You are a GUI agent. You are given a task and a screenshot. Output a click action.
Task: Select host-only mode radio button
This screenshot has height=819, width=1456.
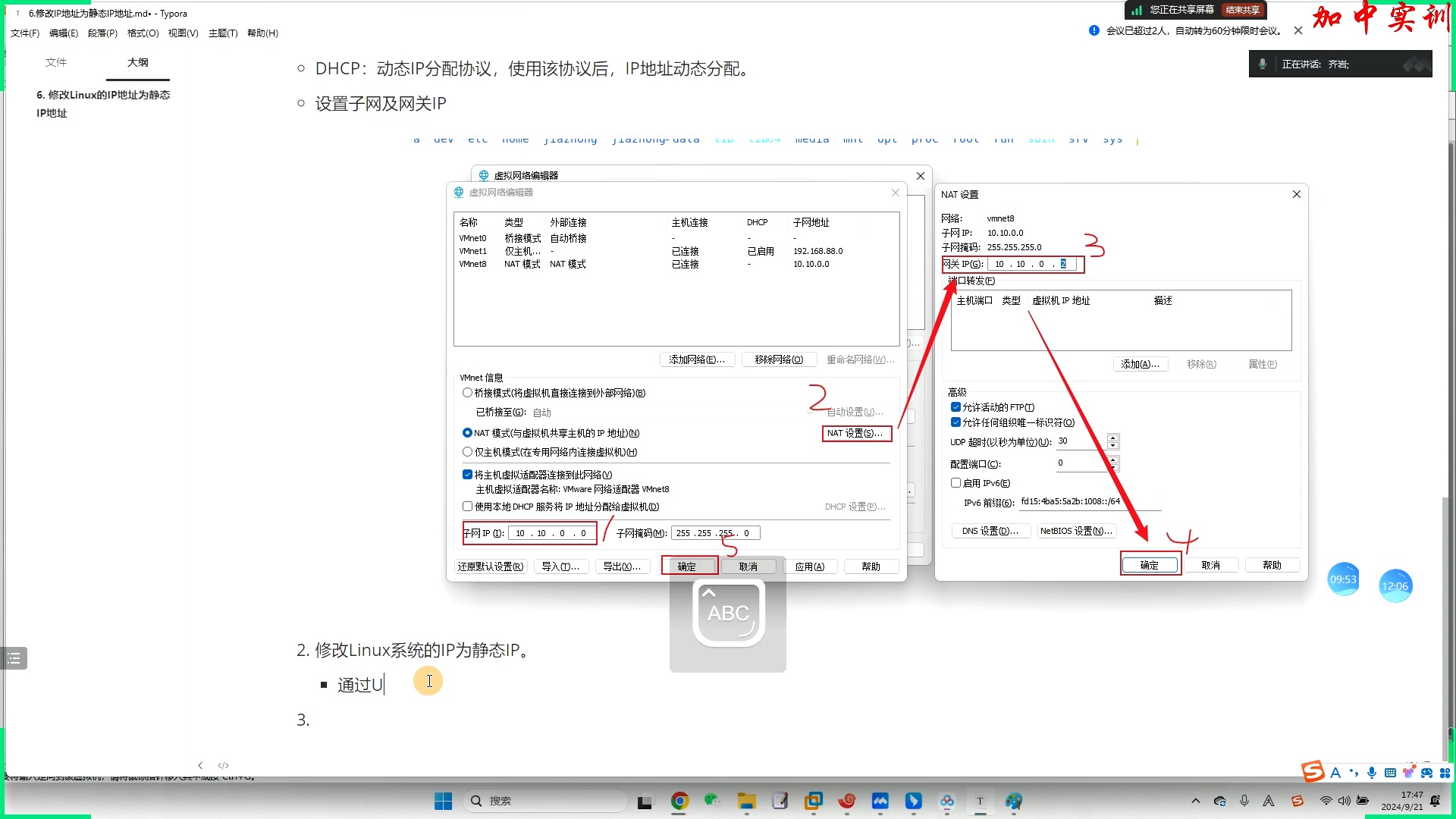point(467,452)
